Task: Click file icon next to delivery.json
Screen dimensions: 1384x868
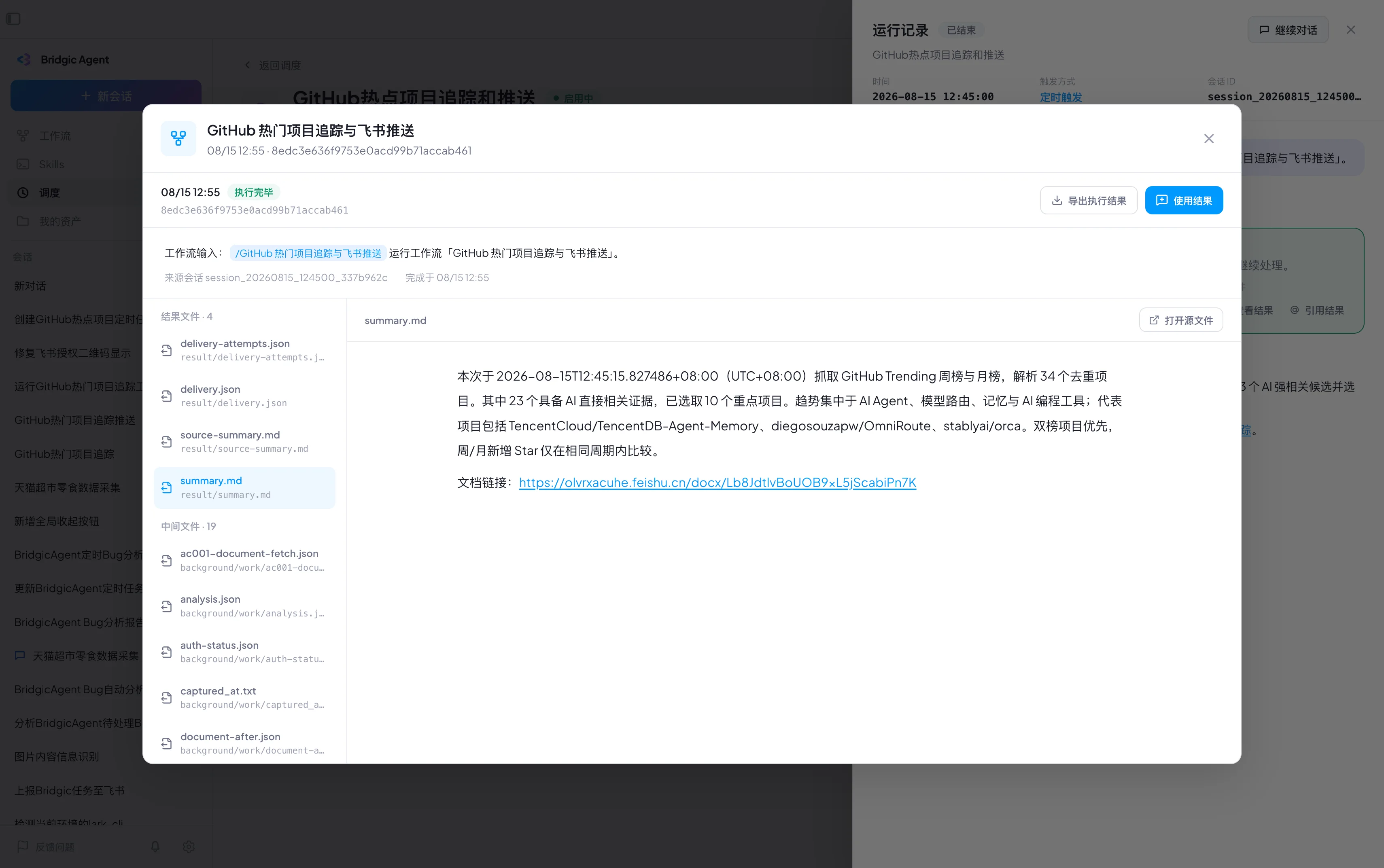Action: (167, 396)
